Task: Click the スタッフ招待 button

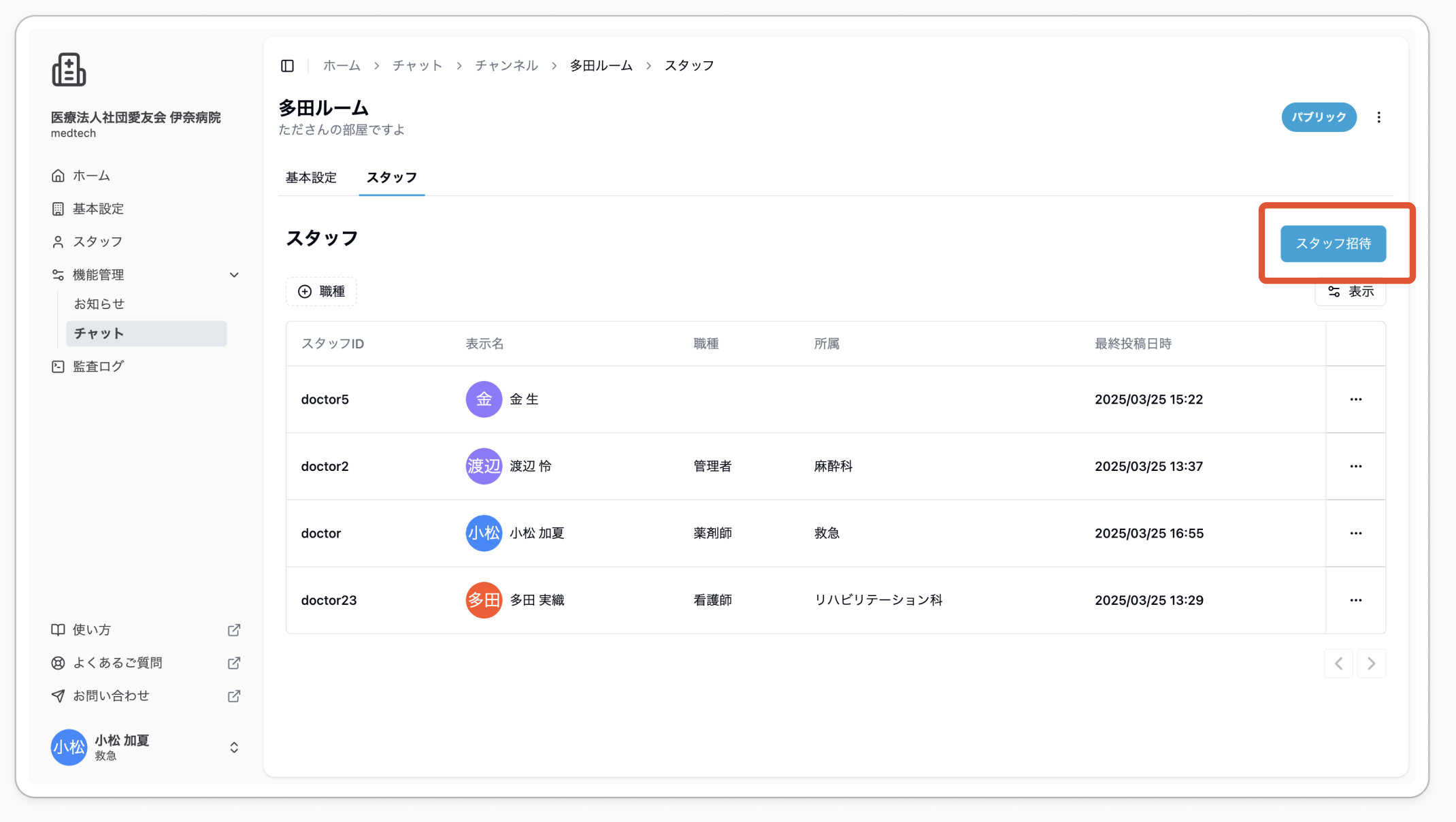Action: pyautogui.click(x=1333, y=244)
